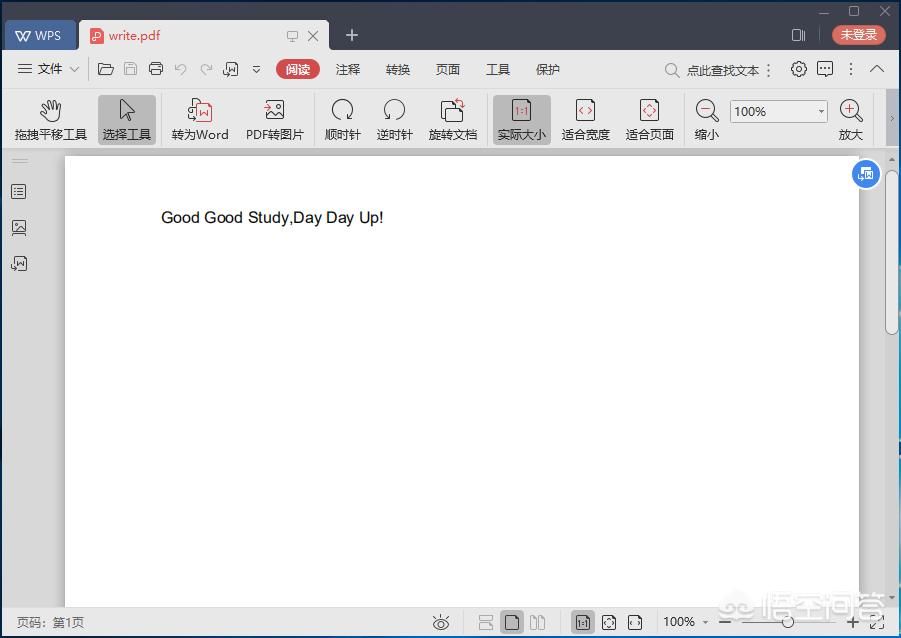Screen dimensions: 901x638
Task: Switch to two-page layout in status bar
Action: coord(537,622)
